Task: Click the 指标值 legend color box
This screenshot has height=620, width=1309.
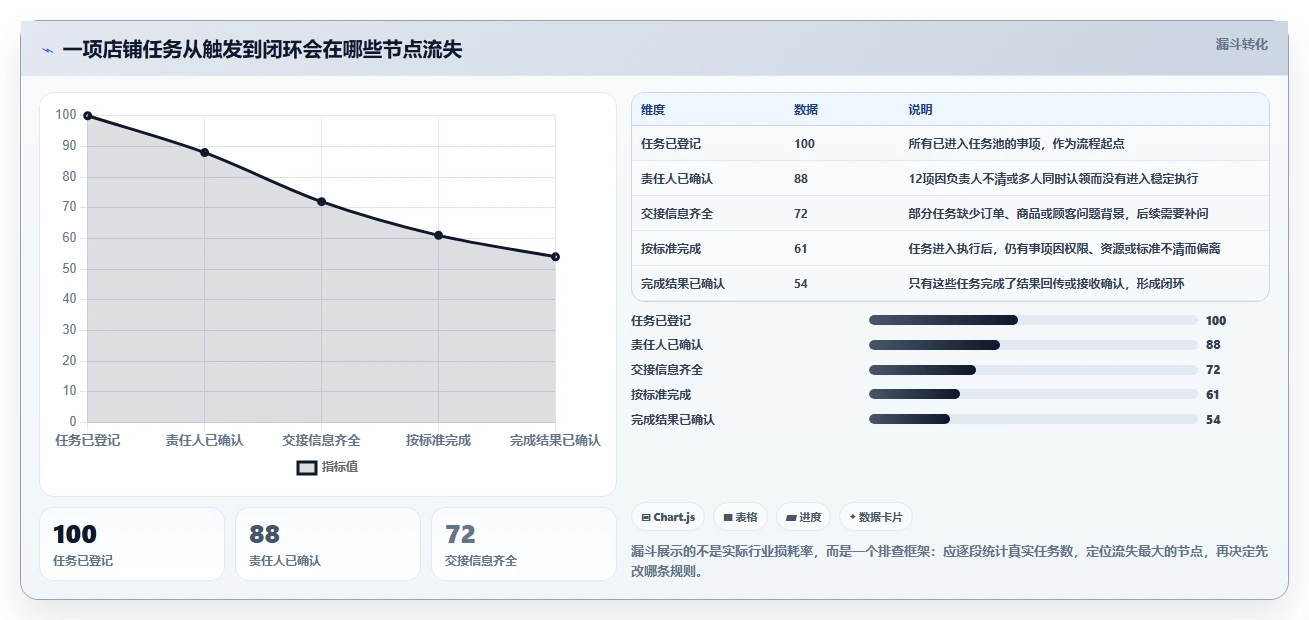Action: [x=307, y=467]
